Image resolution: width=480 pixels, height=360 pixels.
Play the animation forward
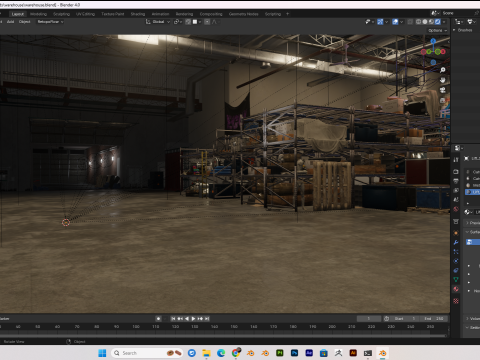(x=193, y=319)
